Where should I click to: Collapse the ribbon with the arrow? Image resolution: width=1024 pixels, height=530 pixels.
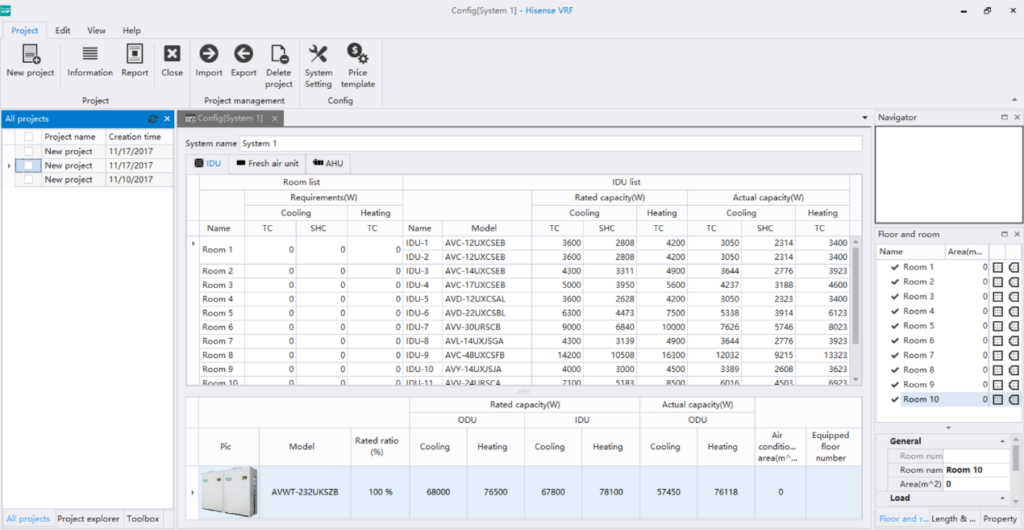[1014, 100]
